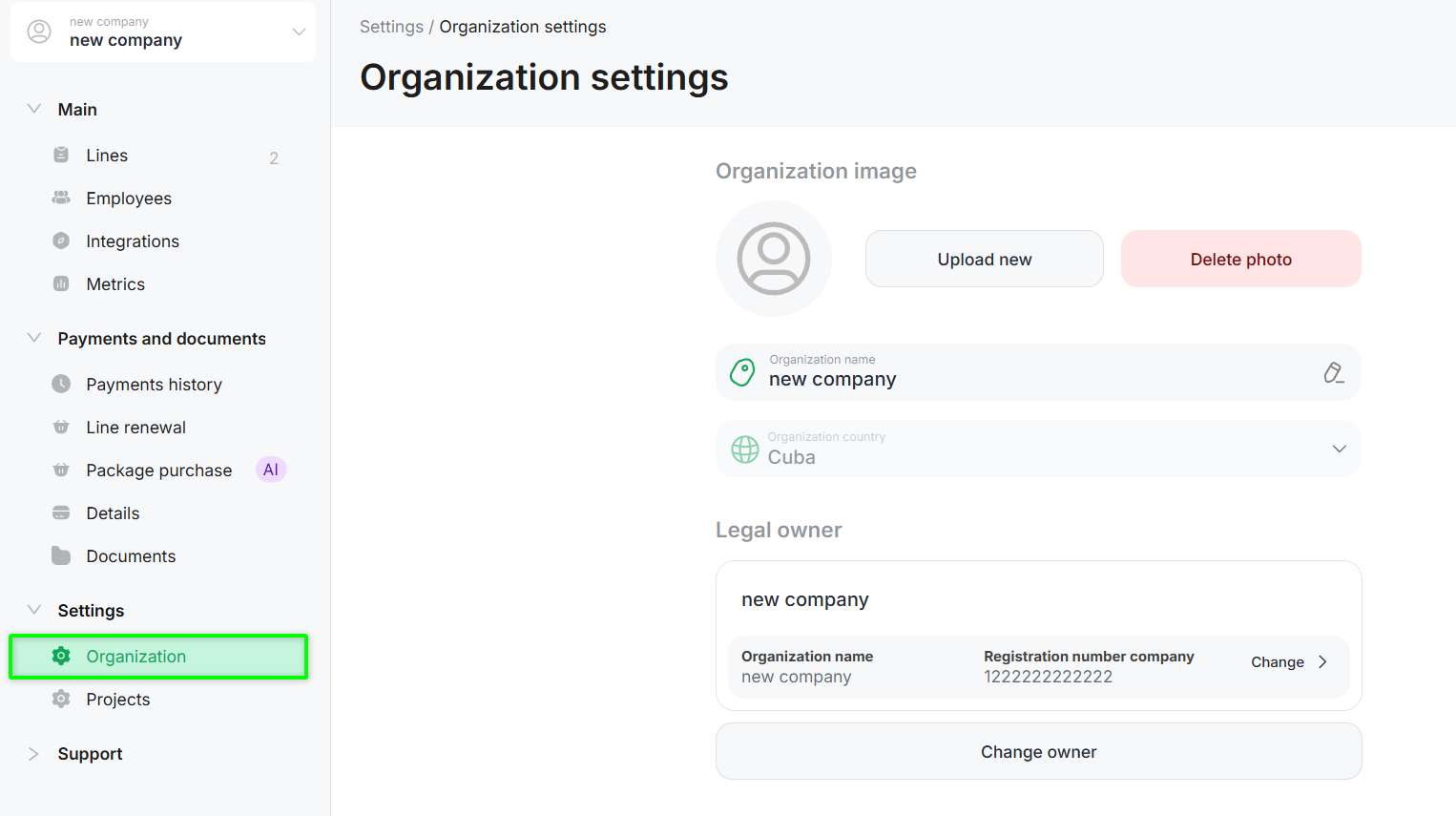Click the Change owner button

click(1038, 751)
